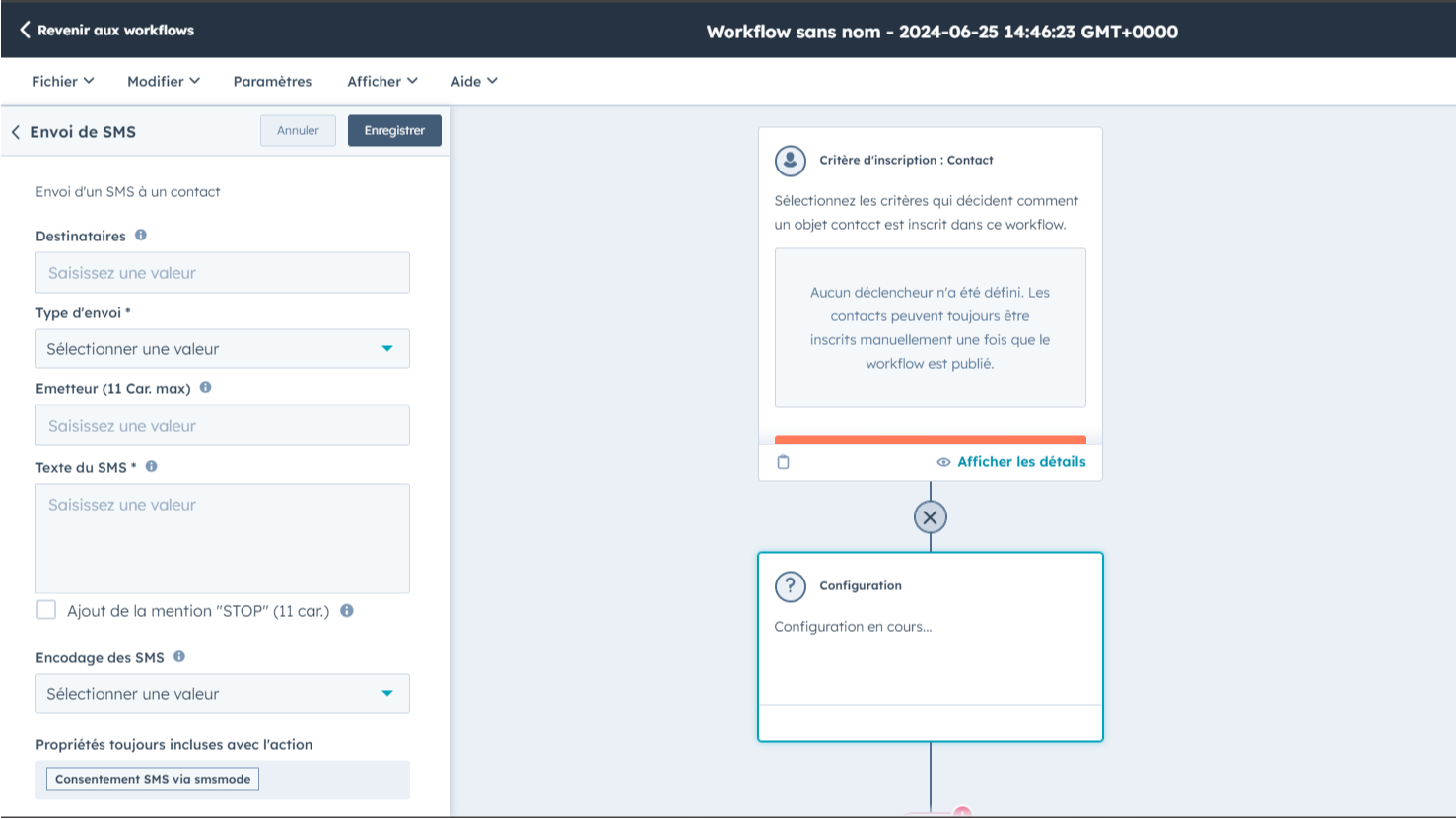Click the info icon next to Destinataires
The image size is (1456, 819).
coord(139,235)
